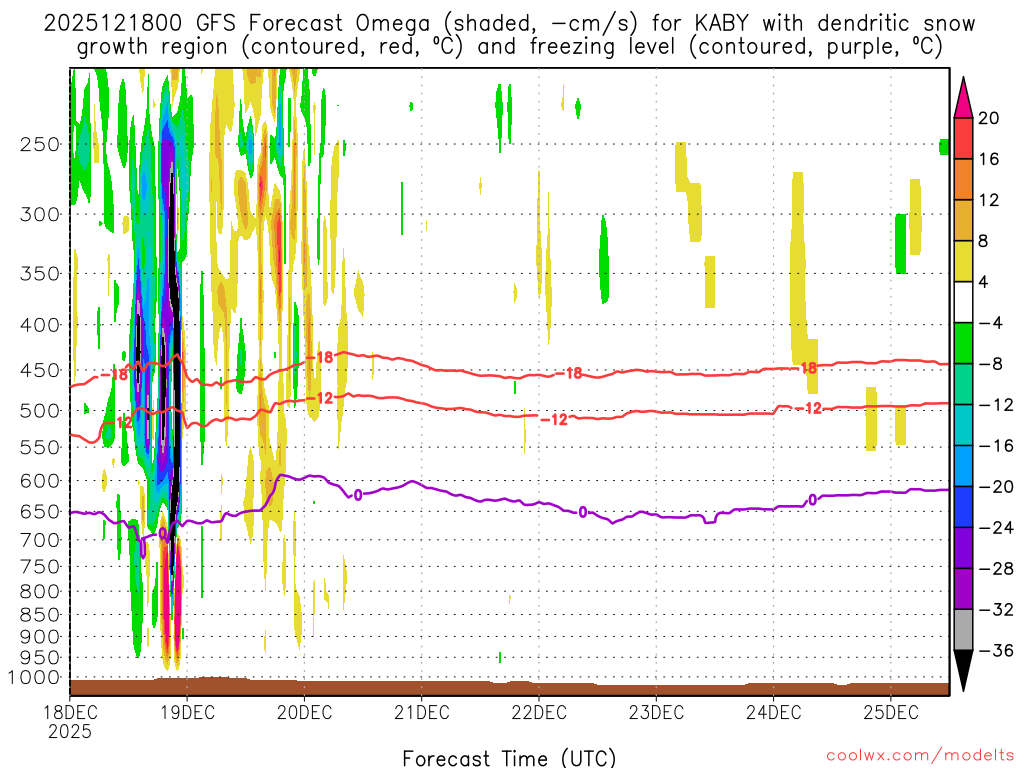This screenshot has width=1024, height=768.
Task: Click the 450 pressure level label
Action: (40, 370)
